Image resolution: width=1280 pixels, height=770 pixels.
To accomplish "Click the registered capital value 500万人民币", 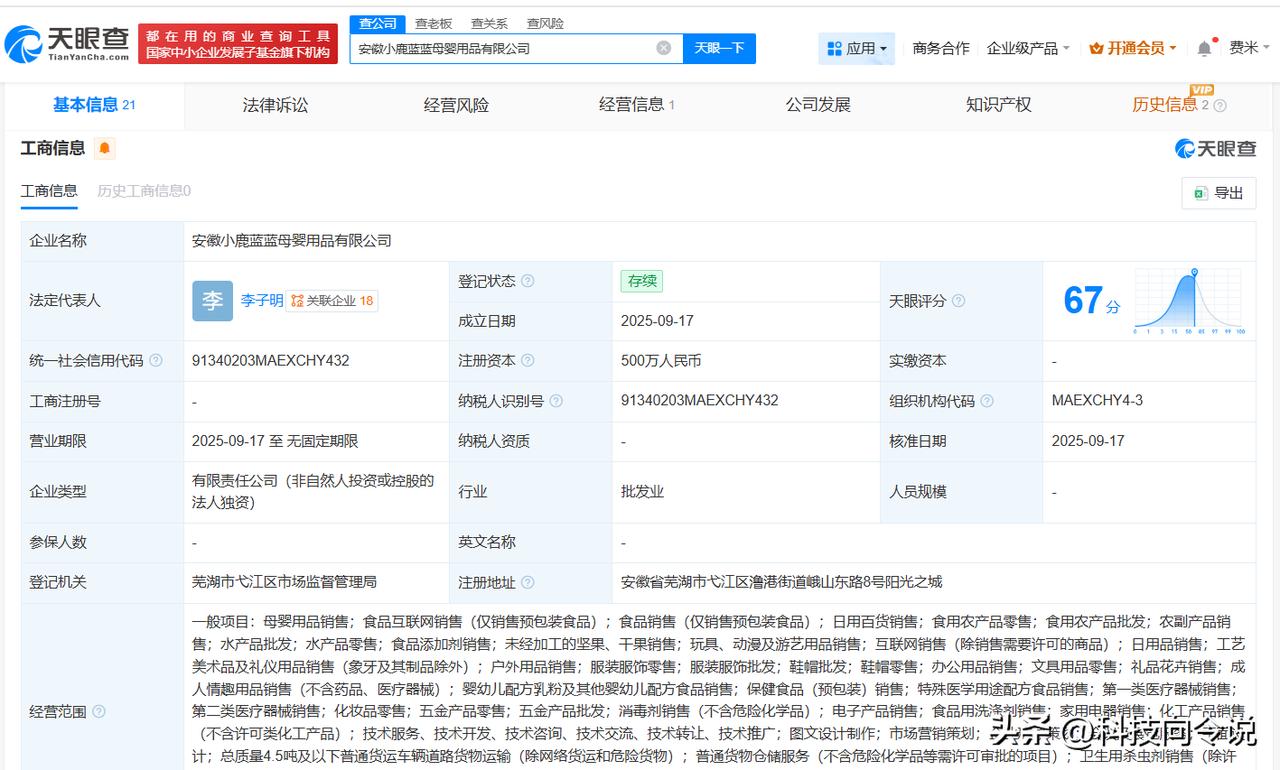I will [x=661, y=361].
